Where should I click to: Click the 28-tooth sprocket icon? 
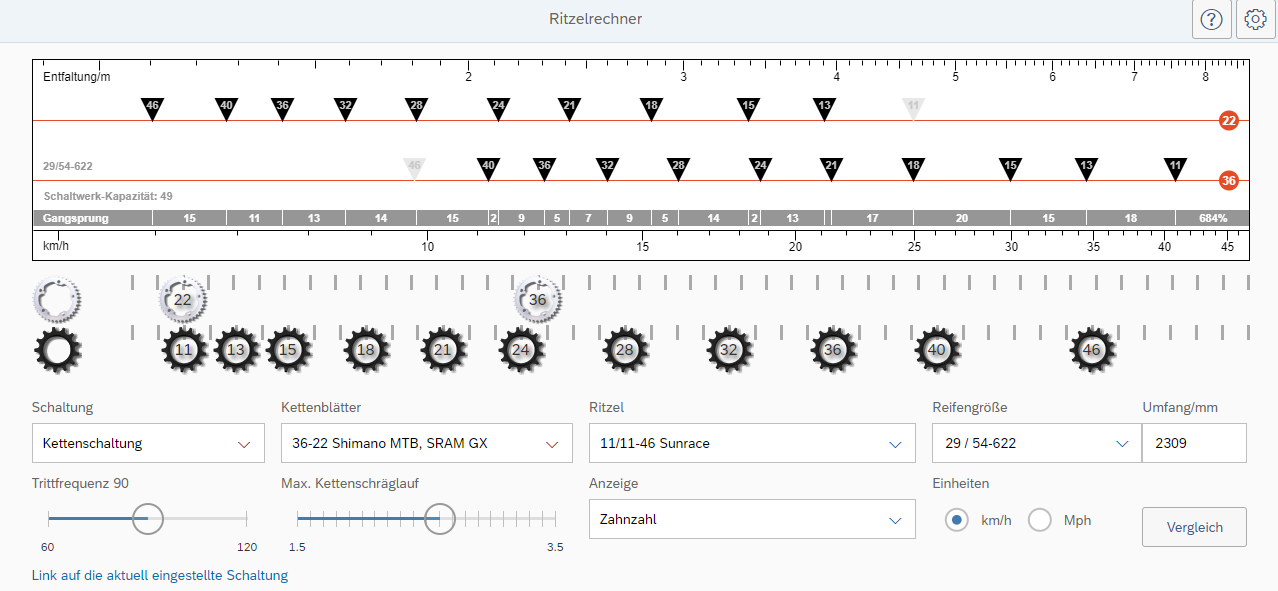(625, 350)
